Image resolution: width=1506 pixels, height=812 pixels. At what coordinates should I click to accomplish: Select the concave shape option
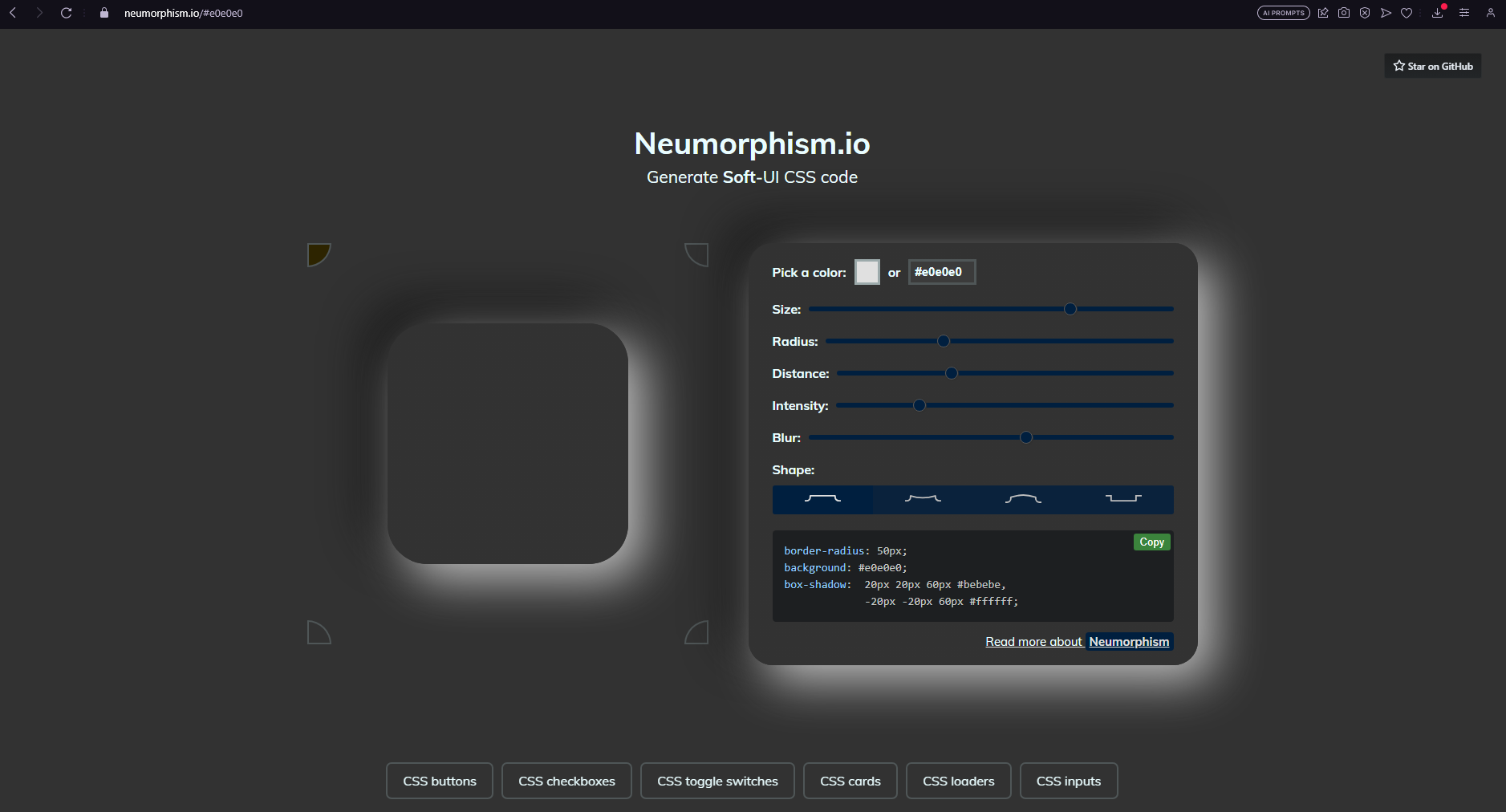(923, 499)
